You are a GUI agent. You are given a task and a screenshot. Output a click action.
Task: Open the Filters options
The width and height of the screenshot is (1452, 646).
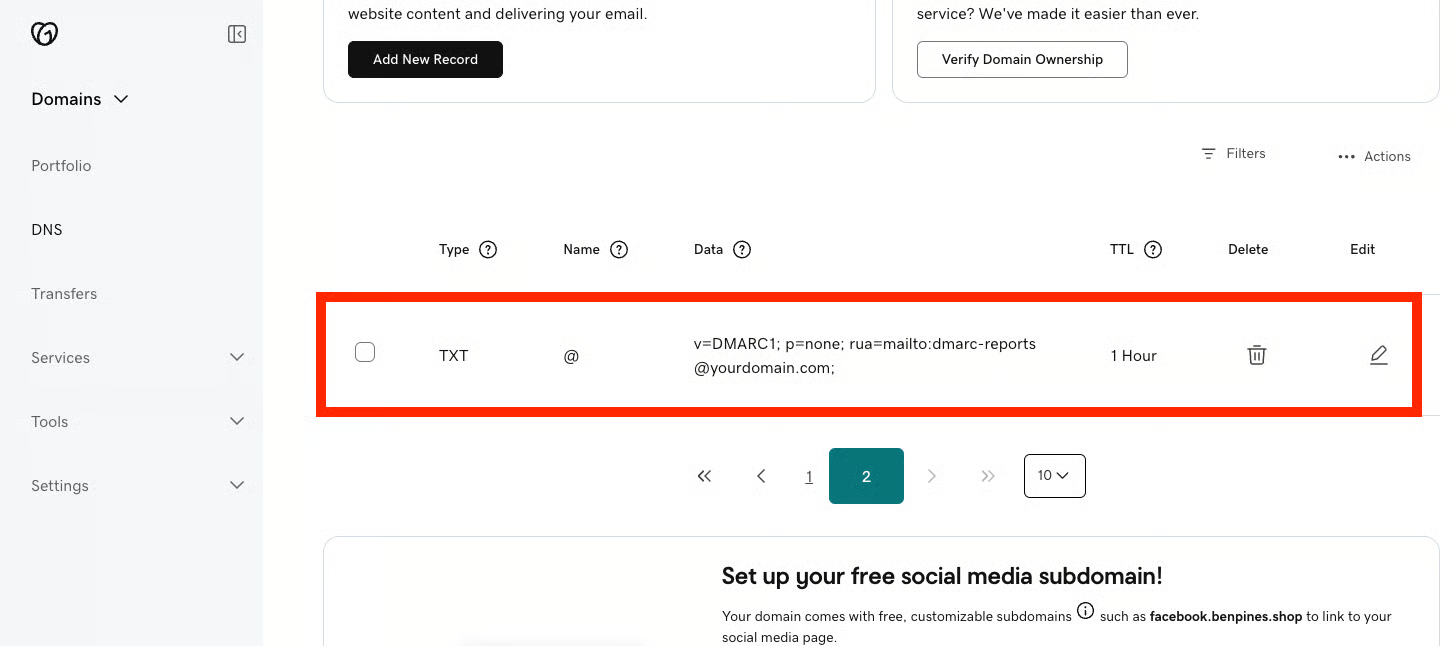coord(1233,153)
